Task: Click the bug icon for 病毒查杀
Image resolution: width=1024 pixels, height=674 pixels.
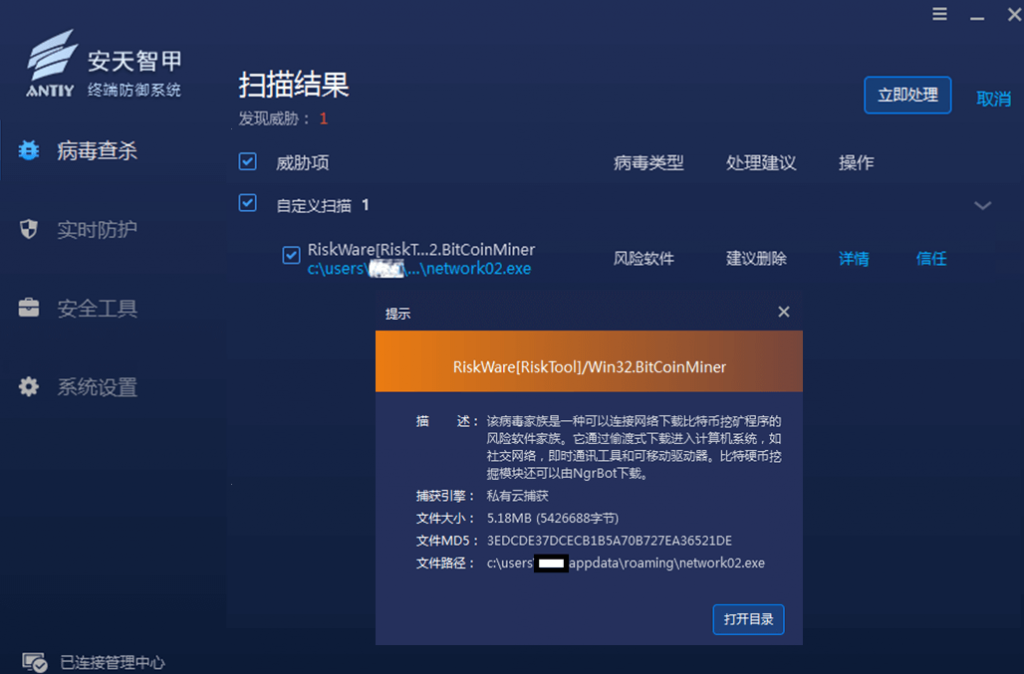Action: click(29, 151)
